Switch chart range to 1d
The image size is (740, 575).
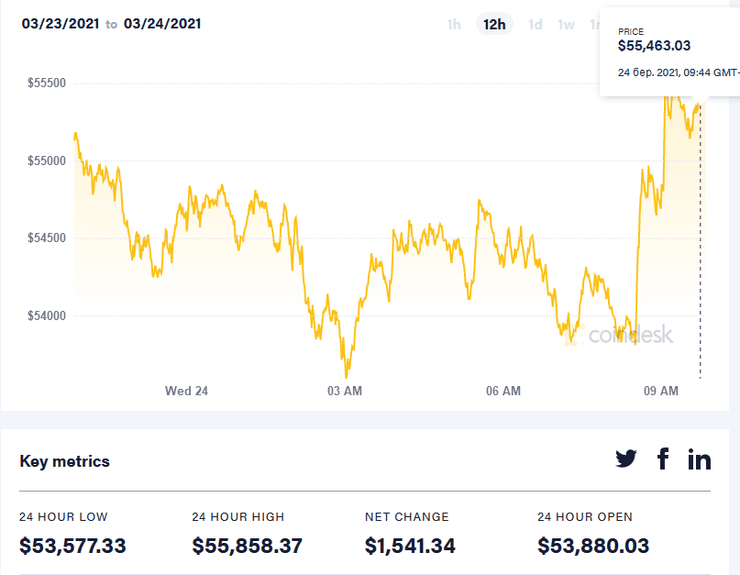[x=535, y=24]
